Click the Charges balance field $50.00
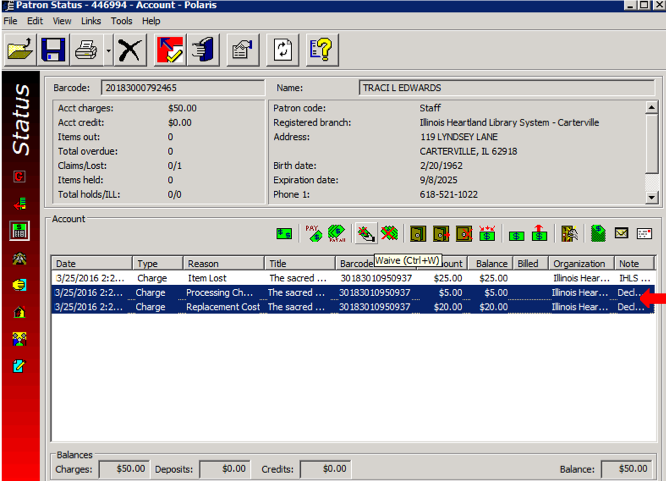Screen dimensions: 666x481 pos(124,469)
